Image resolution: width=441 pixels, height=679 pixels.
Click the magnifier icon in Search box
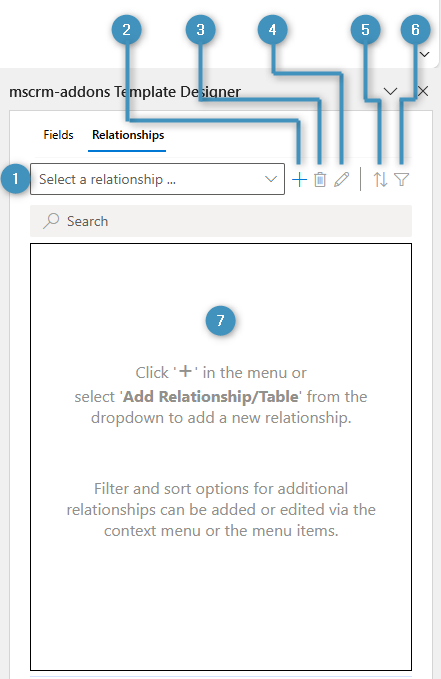tap(51, 221)
